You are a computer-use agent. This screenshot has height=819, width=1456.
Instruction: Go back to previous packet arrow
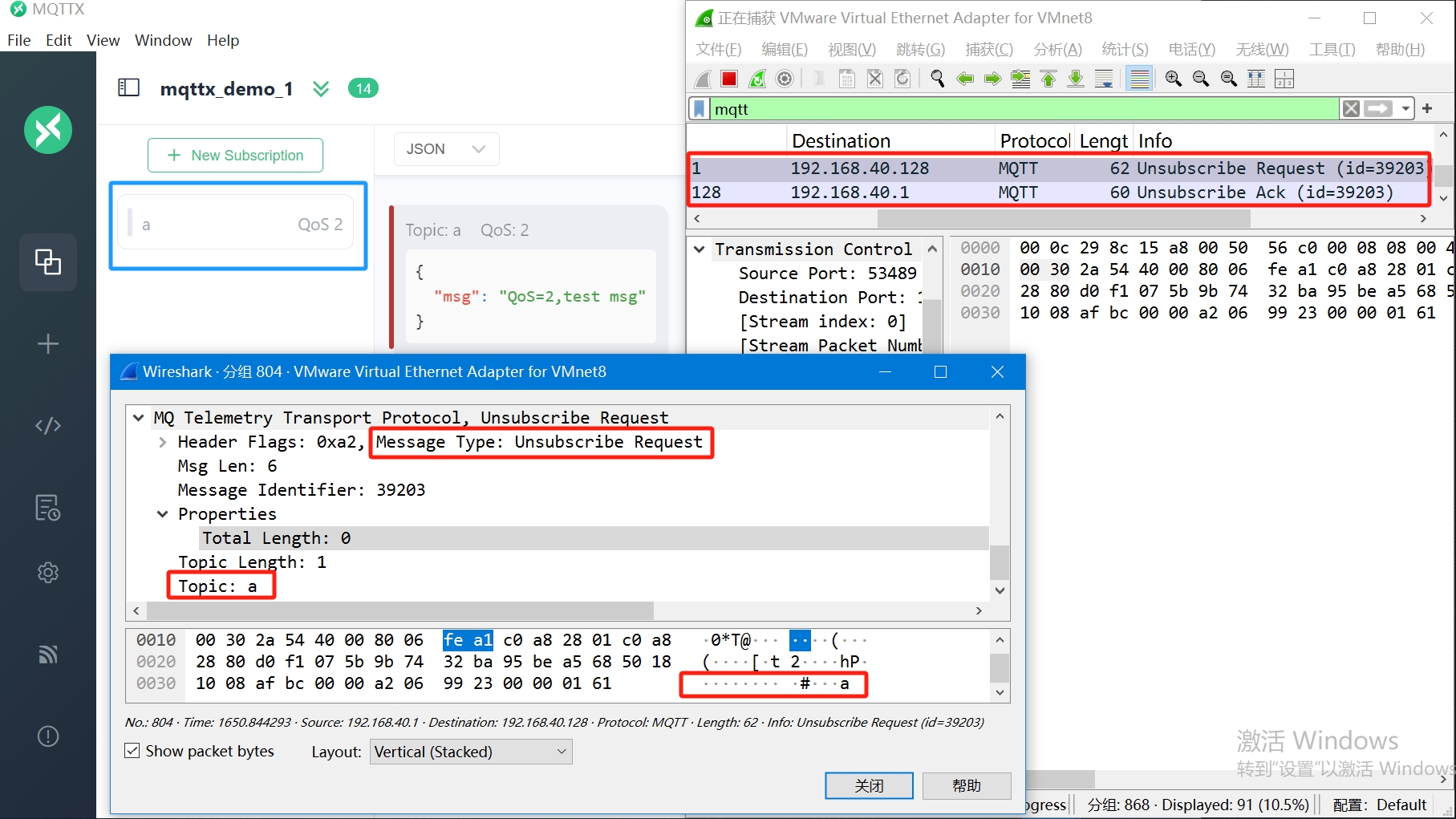tap(965, 79)
